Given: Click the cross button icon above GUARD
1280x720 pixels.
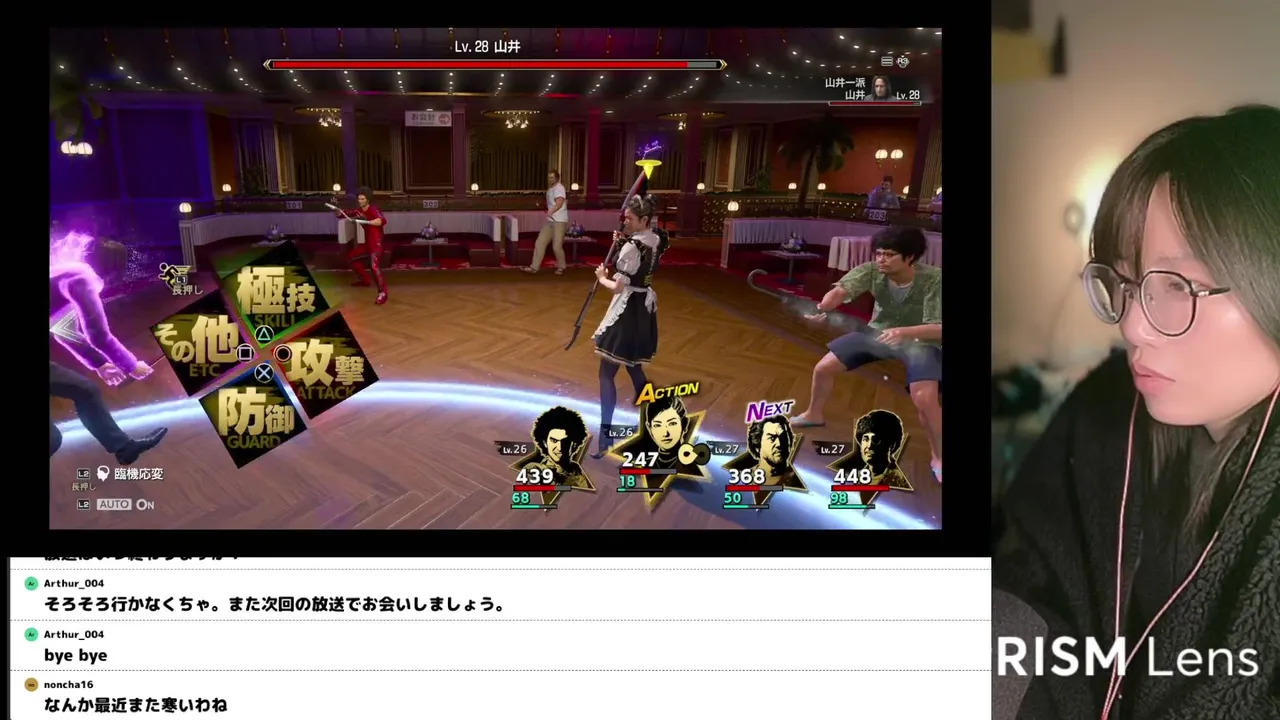Looking at the screenshot, I should coord(263,373).
